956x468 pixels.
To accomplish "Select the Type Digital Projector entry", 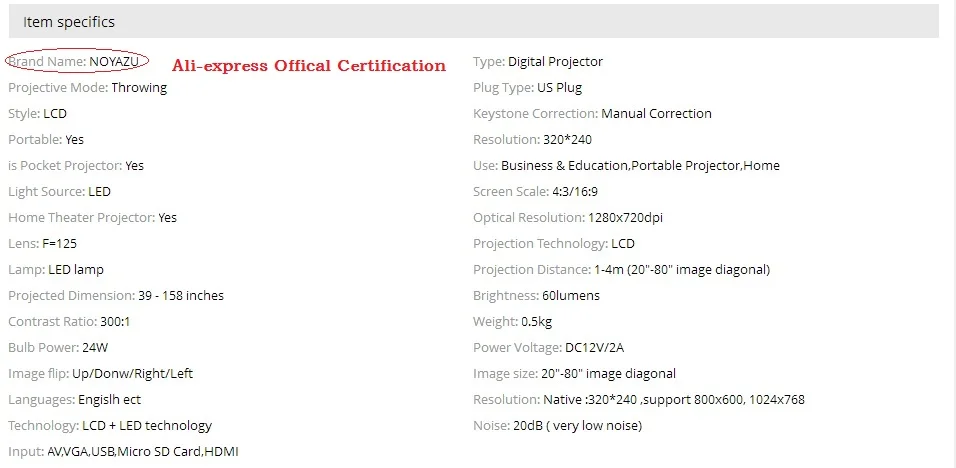I will point(538,62).
